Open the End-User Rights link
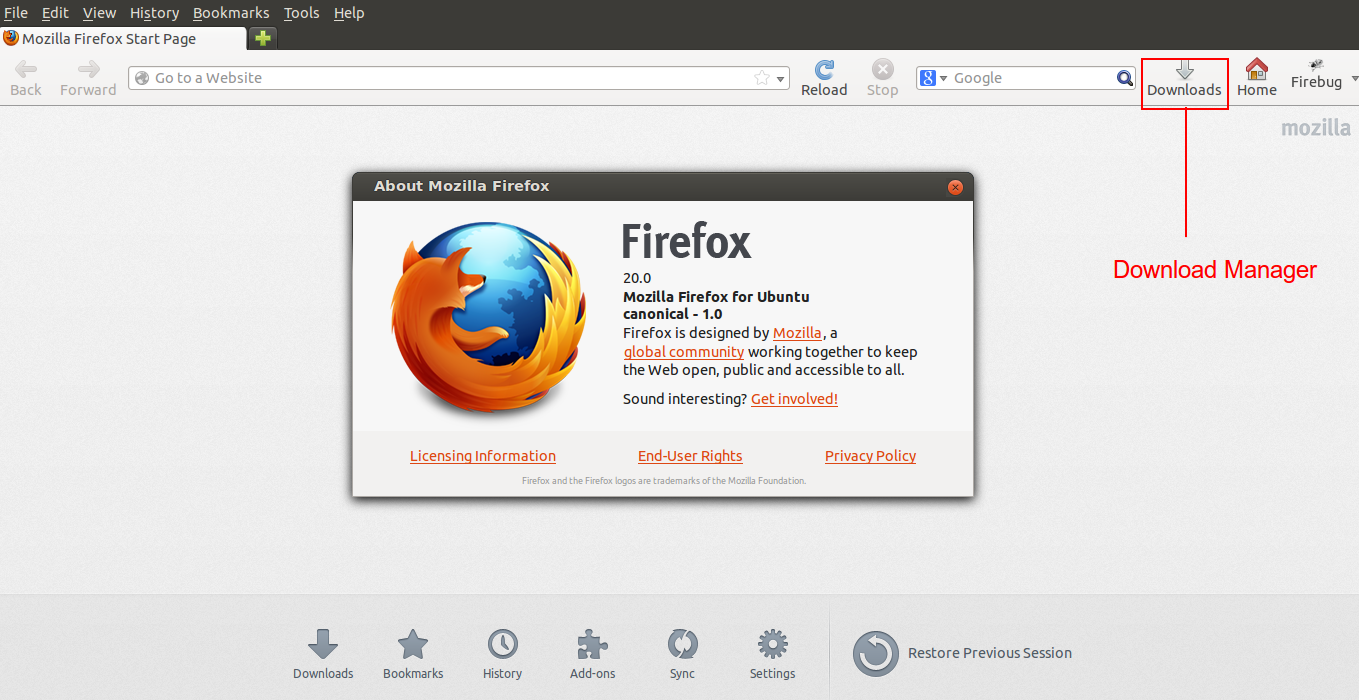The width and height of the screenshot is (1359, 700). (690, 456)
